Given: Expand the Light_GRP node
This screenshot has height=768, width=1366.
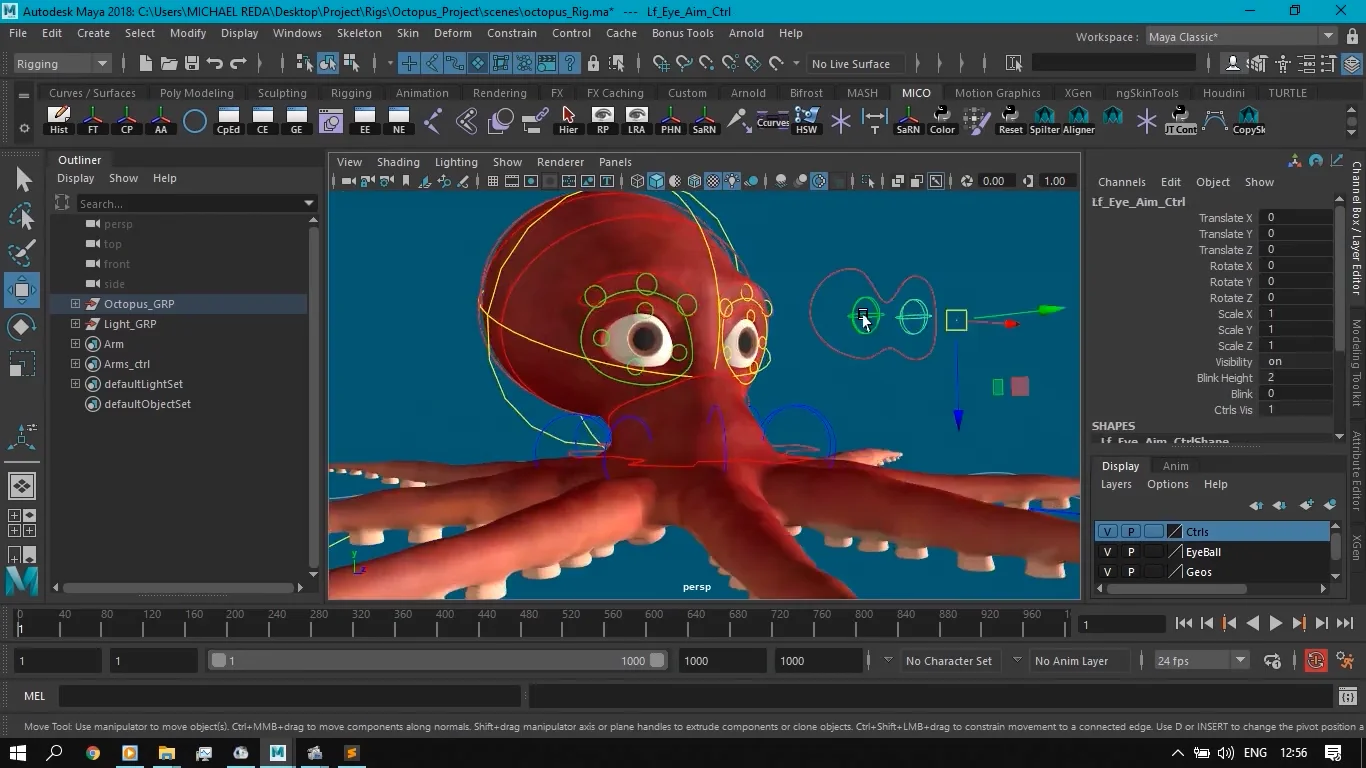Looking at the screenshot, I should pyautogui.click(x=75, y=324).
